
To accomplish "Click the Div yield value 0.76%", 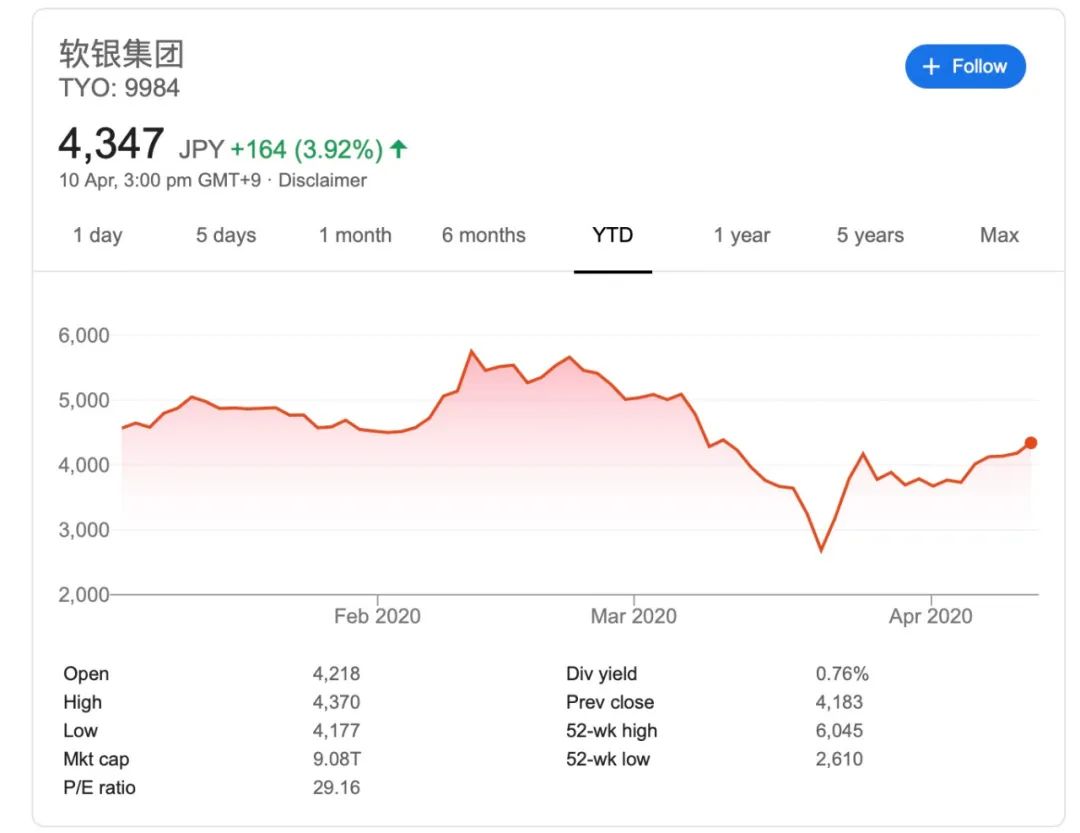I will (842, 674).
